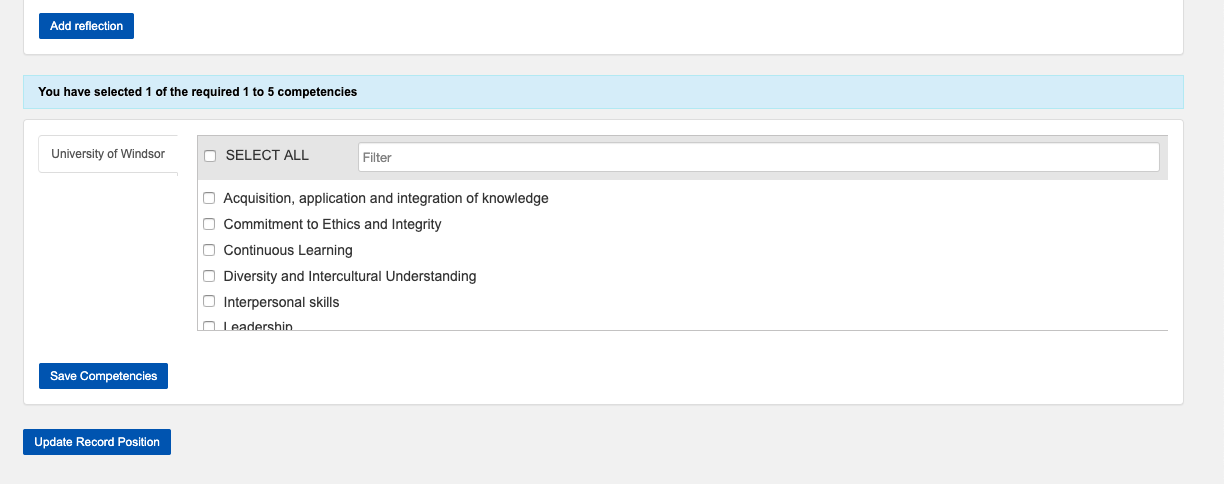Viewport: 1224px width, 484px height.
Task: Select the University of Windsor tab
Action: pyautogui.click(x=108, y=154)
